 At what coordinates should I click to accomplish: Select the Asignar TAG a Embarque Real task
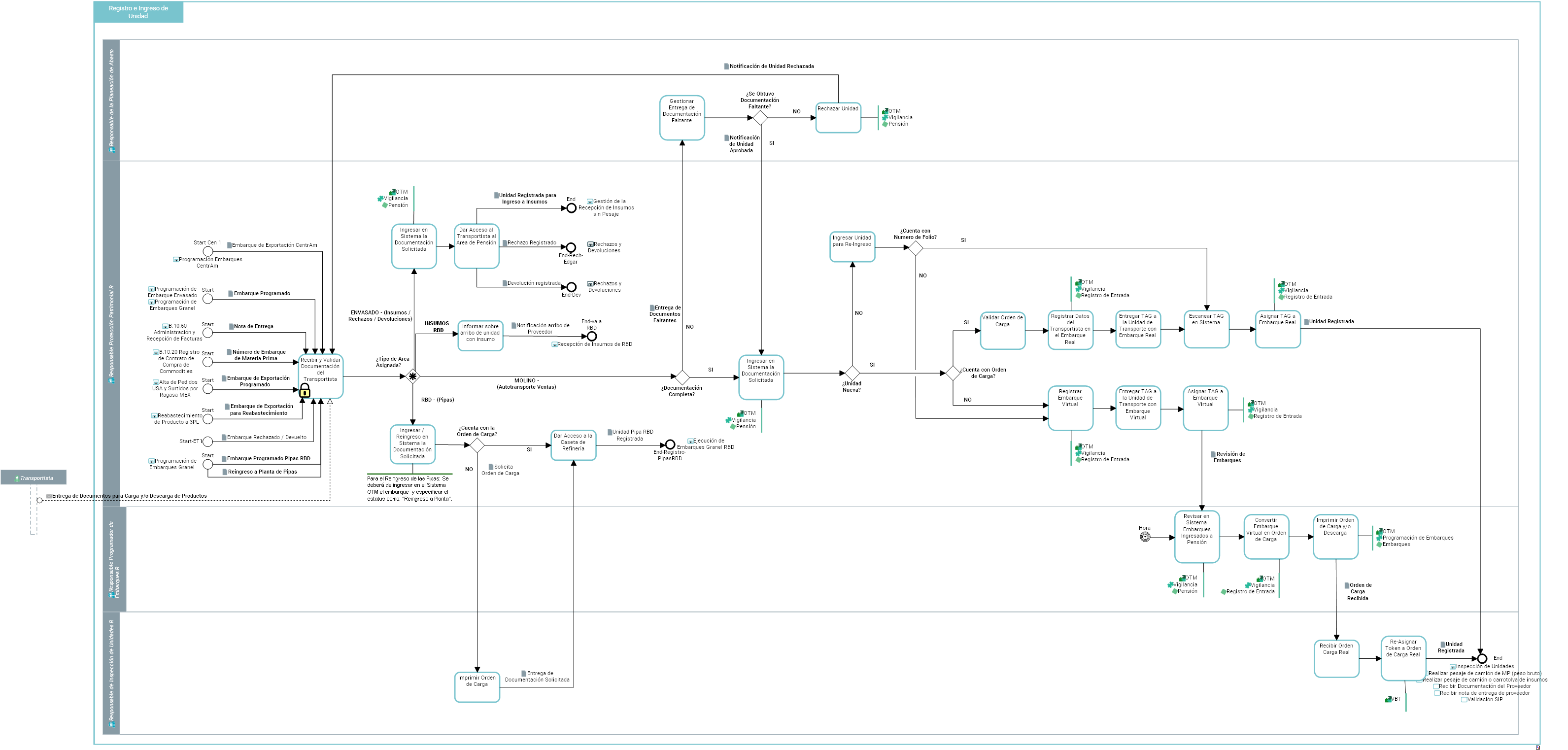(1278, 329)
